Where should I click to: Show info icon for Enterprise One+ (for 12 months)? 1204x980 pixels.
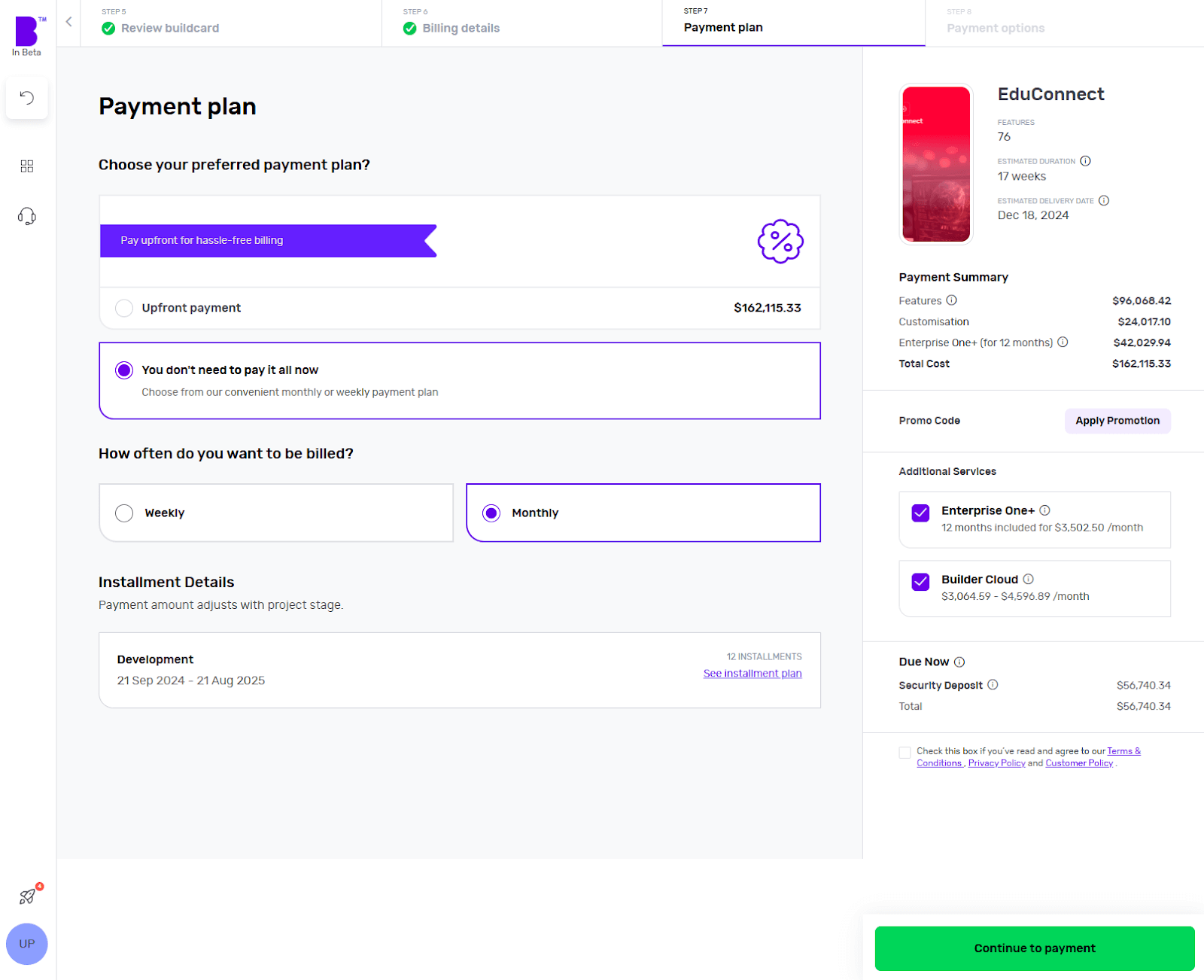point(1063,342)
